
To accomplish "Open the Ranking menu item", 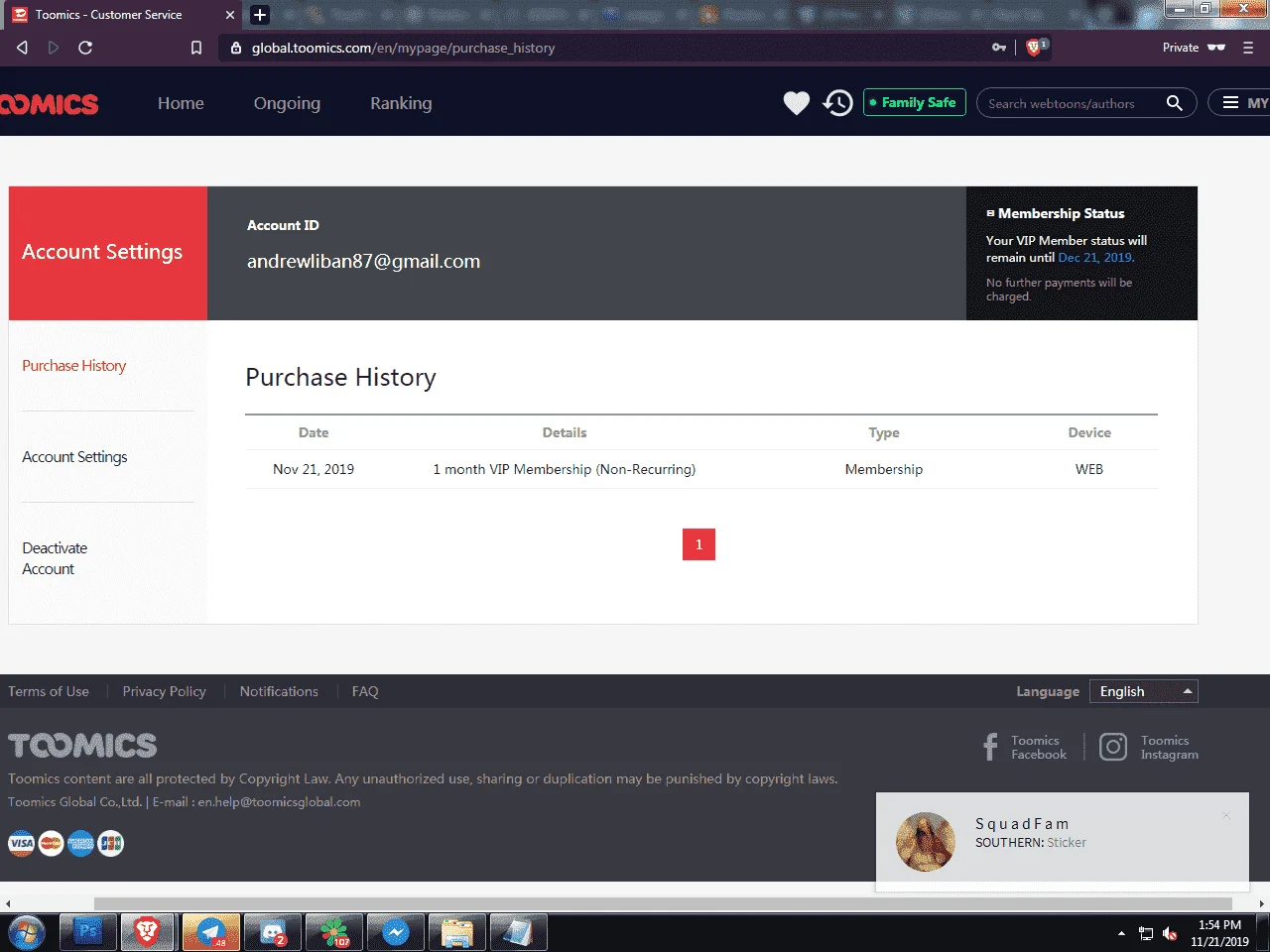I will coord(401,103).
